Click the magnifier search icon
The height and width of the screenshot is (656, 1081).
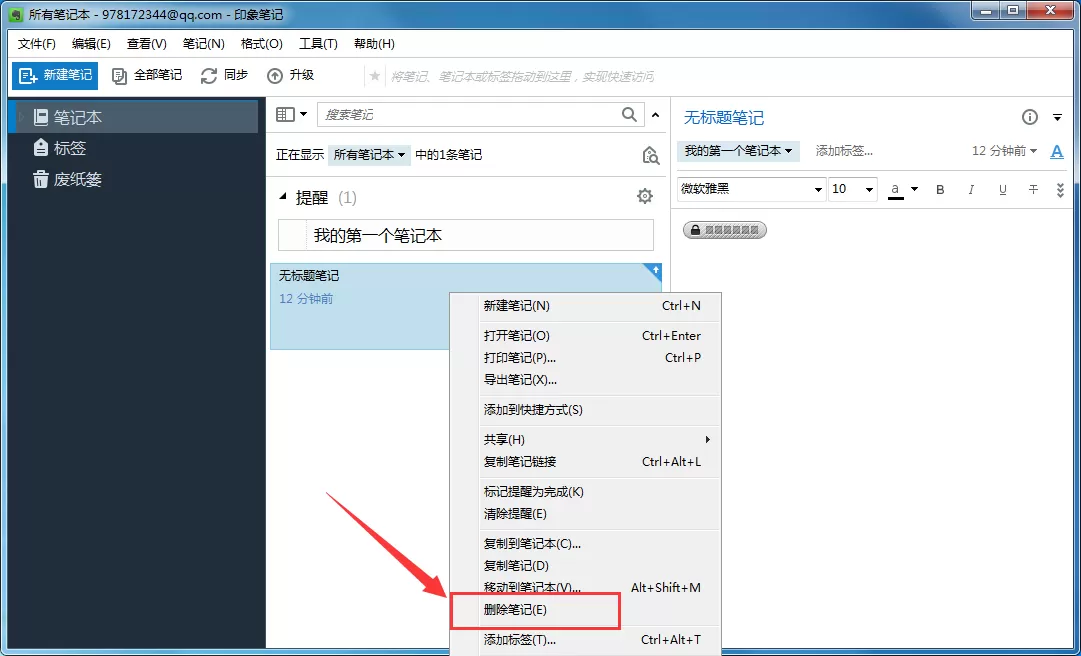[629, 114]
